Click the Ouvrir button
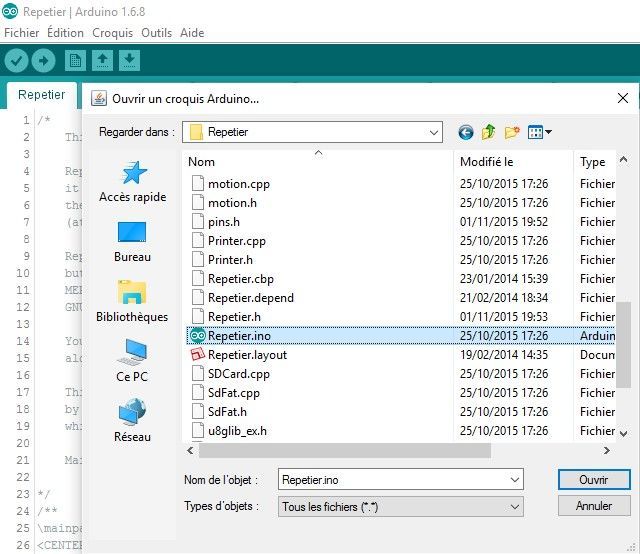This screenshot has width=640, height=554. point(594,479)
